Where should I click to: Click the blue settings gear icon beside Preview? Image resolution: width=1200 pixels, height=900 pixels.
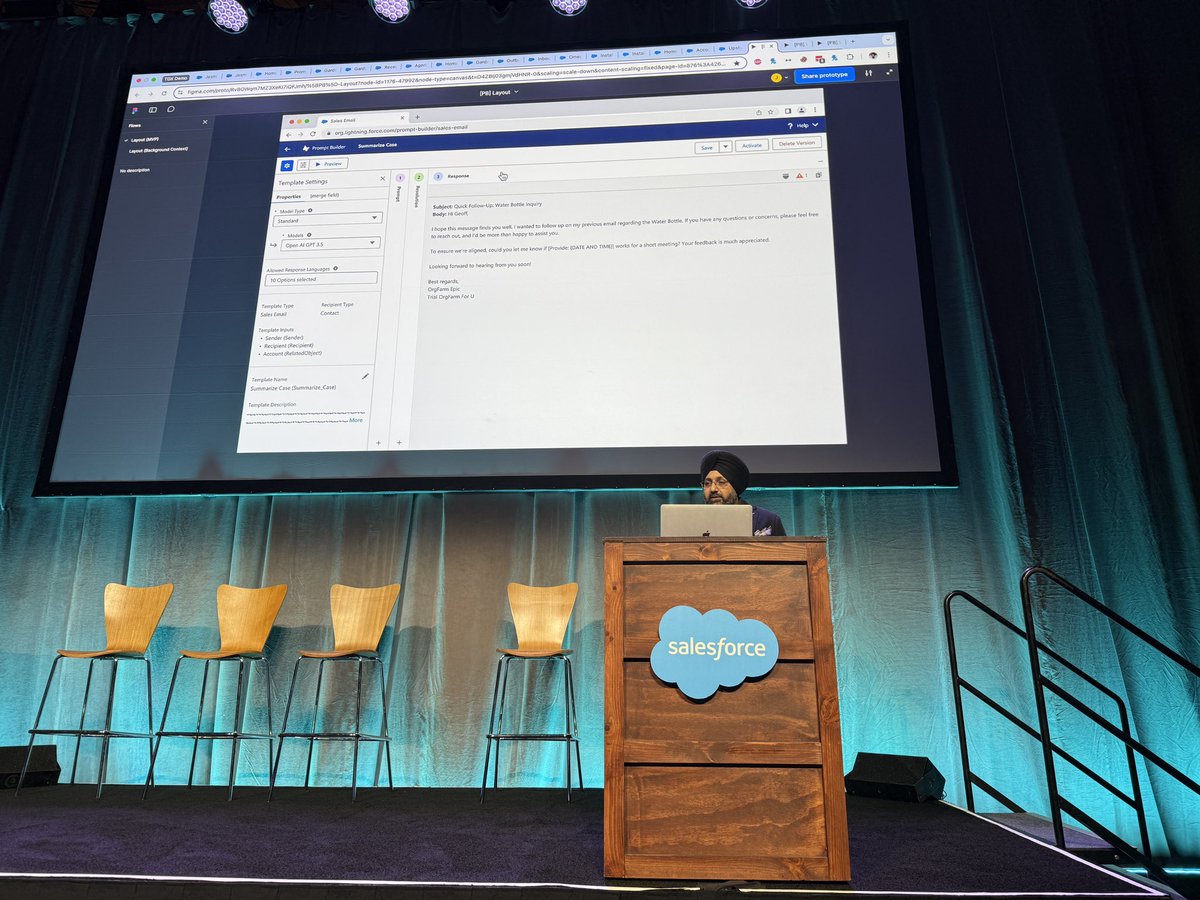(x=287, y=165)
